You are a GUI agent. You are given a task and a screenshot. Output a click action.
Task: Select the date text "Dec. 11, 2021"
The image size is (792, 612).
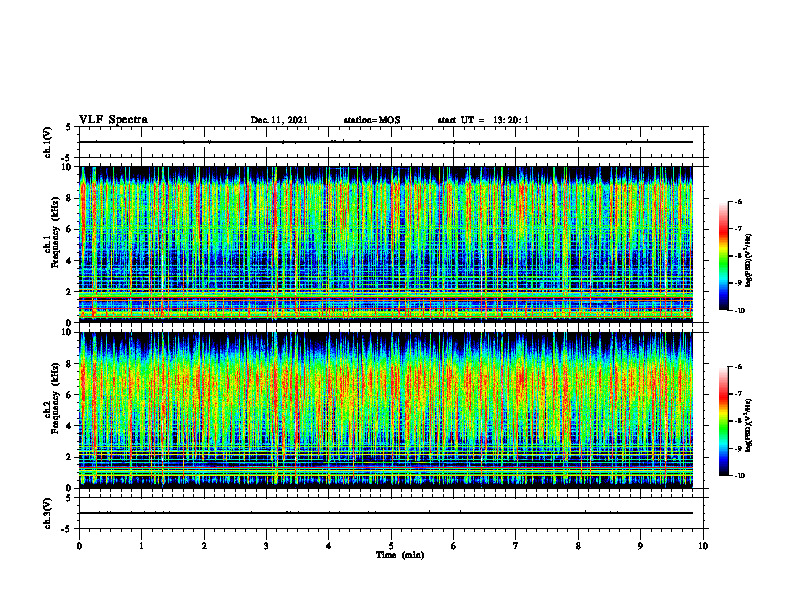click(x=279, y=120)
